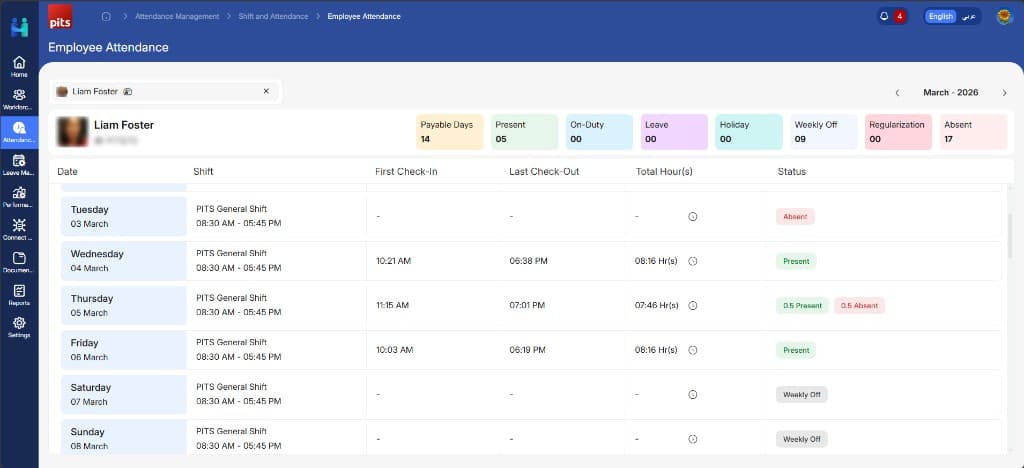
Task: Click the info icon in Tuesday 03 March row
Action: [693, 217]
